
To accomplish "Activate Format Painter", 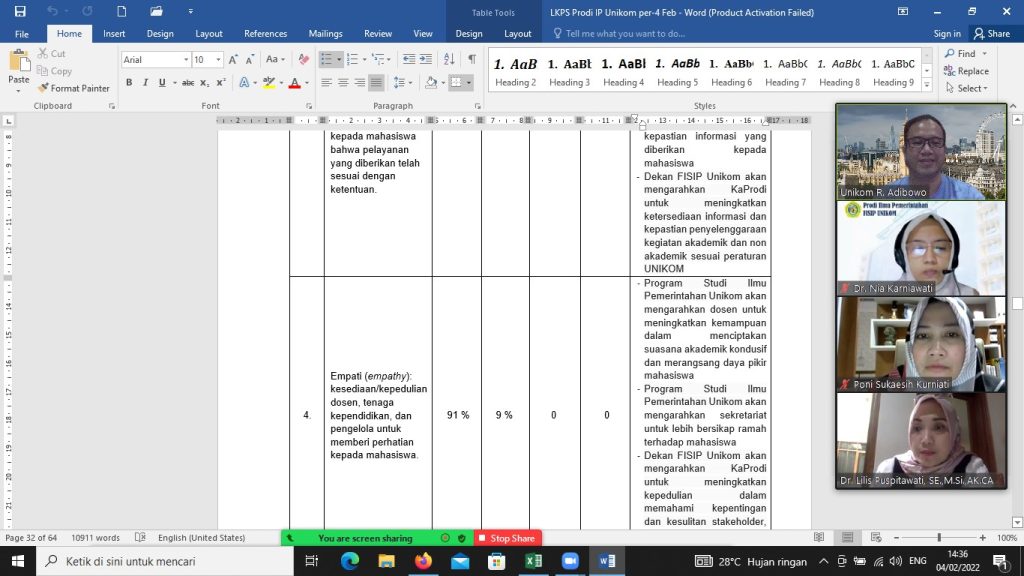I will [74, 88].
